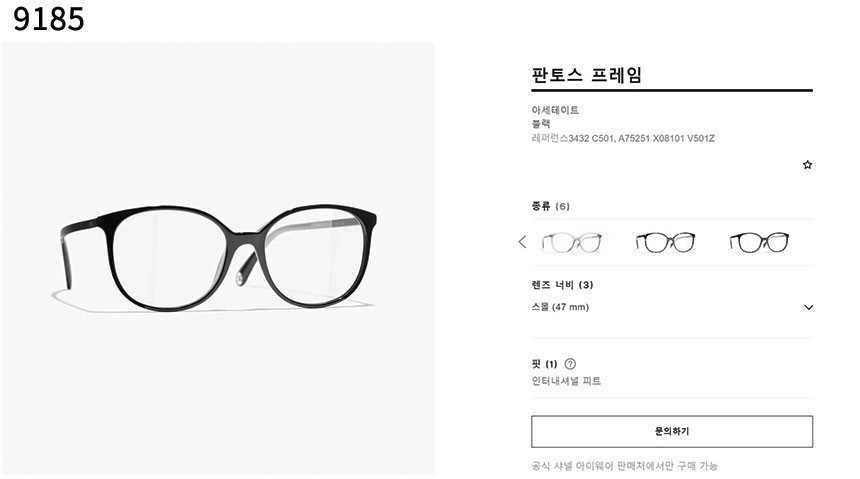Select the tortoise frame variant thumbnail
This screenshot has width=860, height=479.
(x=665, y=242)
